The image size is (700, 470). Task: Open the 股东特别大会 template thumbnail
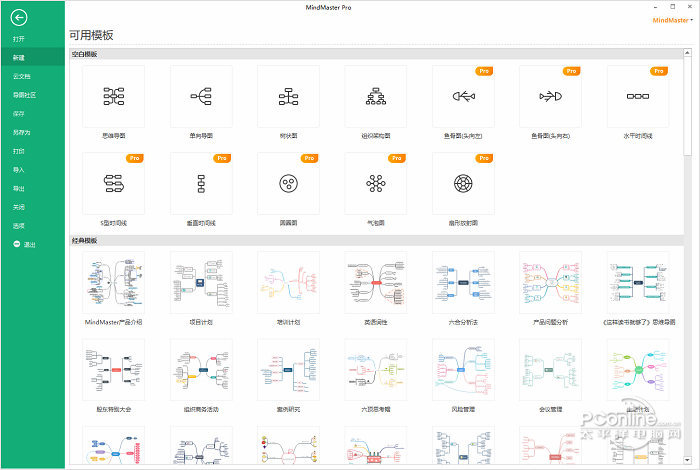point(114,370)
